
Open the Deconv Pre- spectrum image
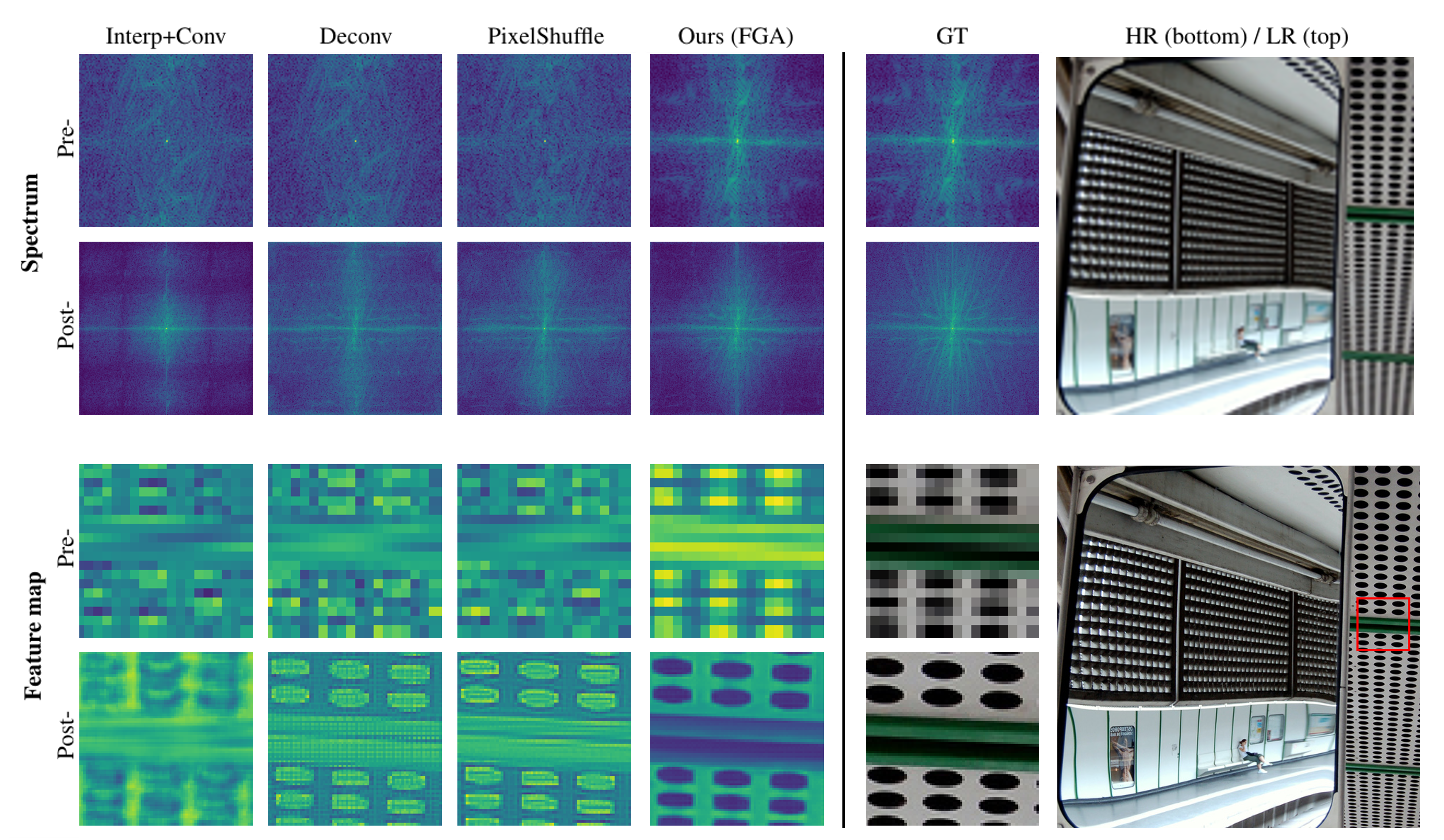(x=355, y=140)
